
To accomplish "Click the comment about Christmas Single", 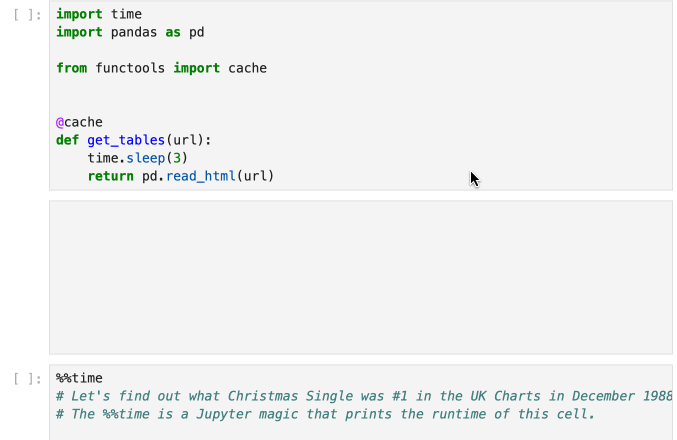I will [364, 396].
